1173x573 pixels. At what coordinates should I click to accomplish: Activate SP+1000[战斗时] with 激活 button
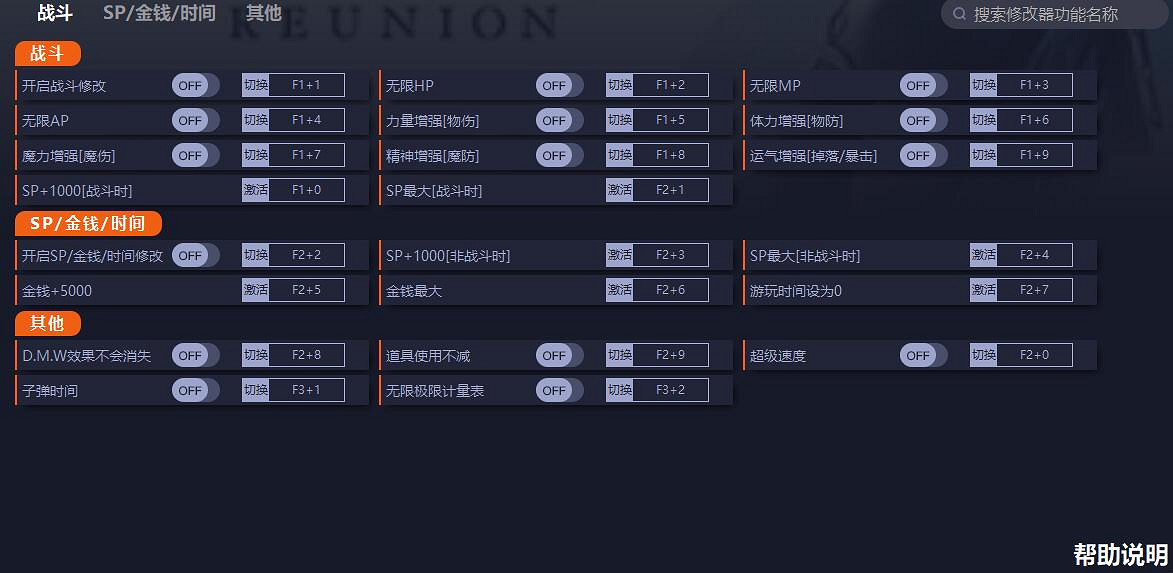[255, 190]
